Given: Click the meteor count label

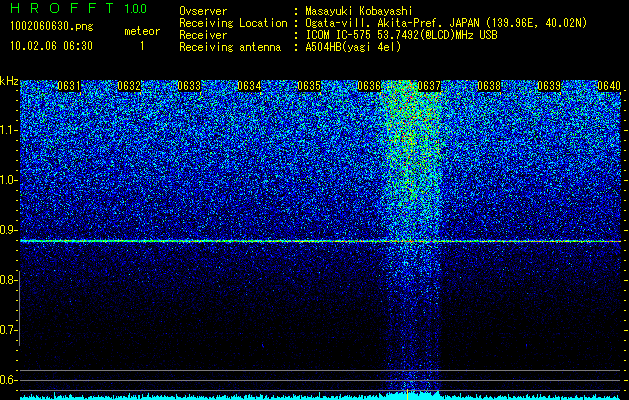Looking at the screenshot, I should [x=142, y=31].
